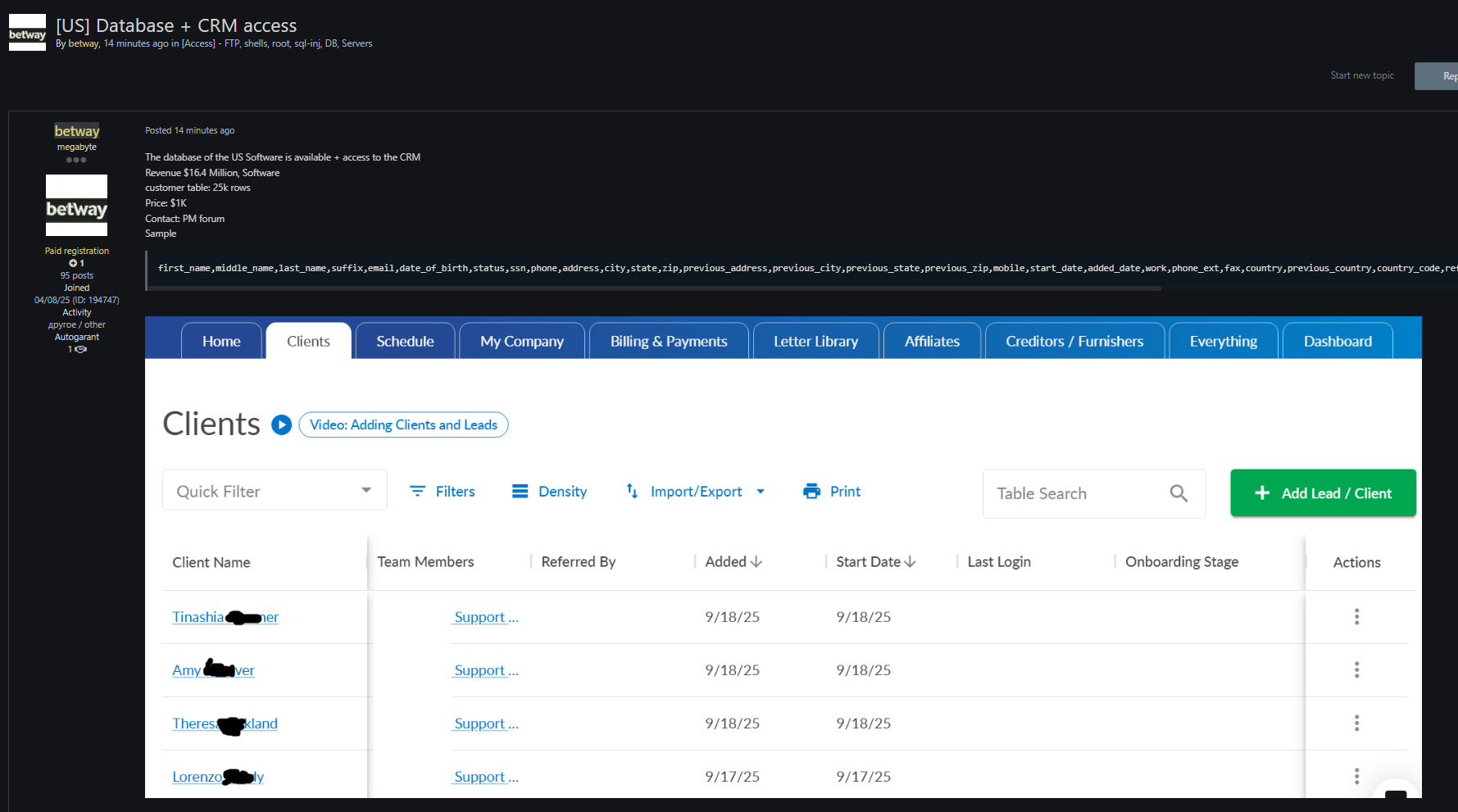Open the actions menu for the first client row
Image resolution: width=1458 pixels, height=812 pixels.
(1356, 617)
